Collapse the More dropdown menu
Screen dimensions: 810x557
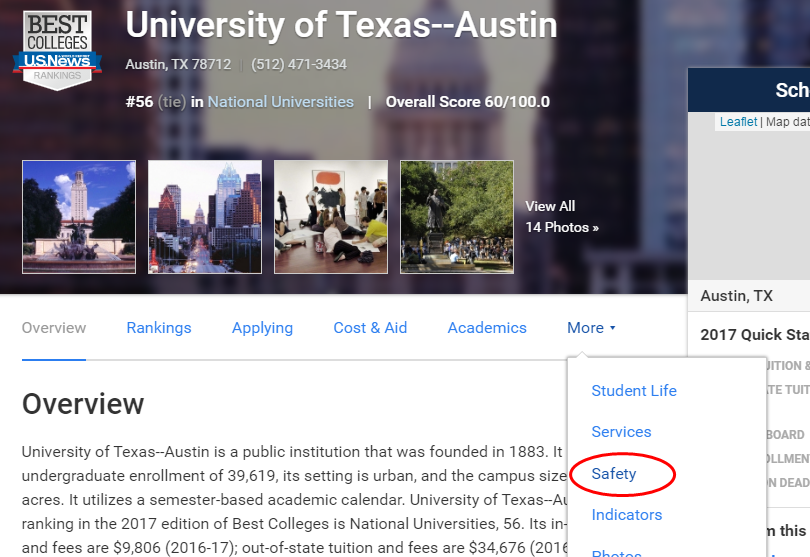pyautogui.click(x=591, y=328)
